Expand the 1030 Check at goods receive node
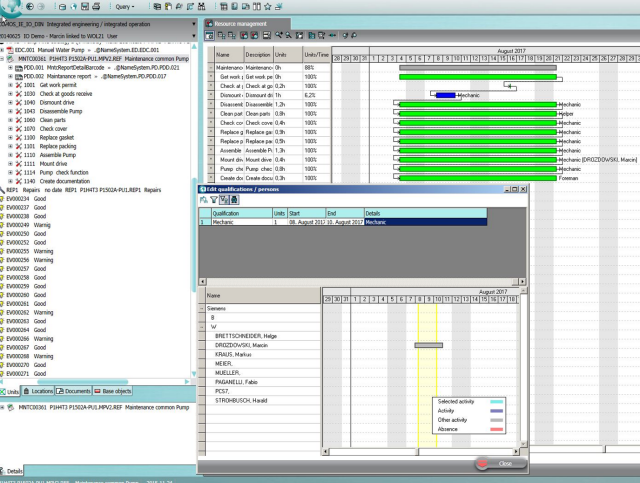640x483 pixels. click(11, 93)
